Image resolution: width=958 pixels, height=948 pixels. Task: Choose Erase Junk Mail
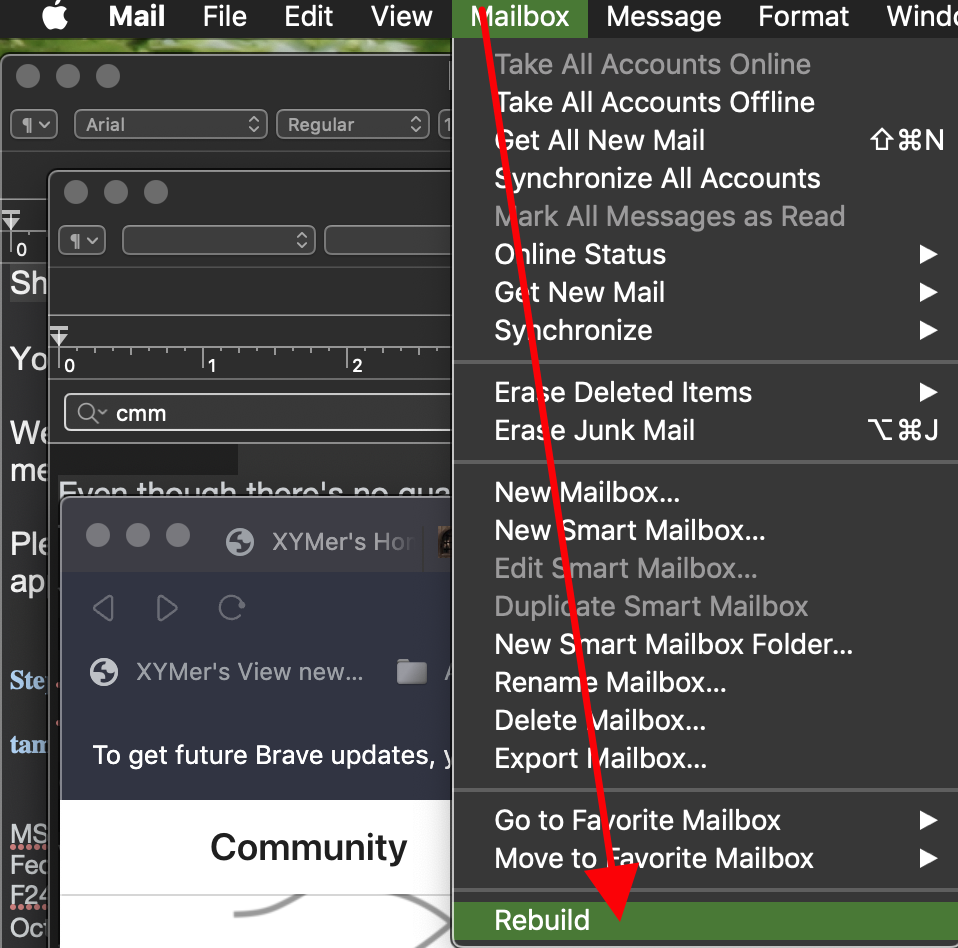click(706, 430)
